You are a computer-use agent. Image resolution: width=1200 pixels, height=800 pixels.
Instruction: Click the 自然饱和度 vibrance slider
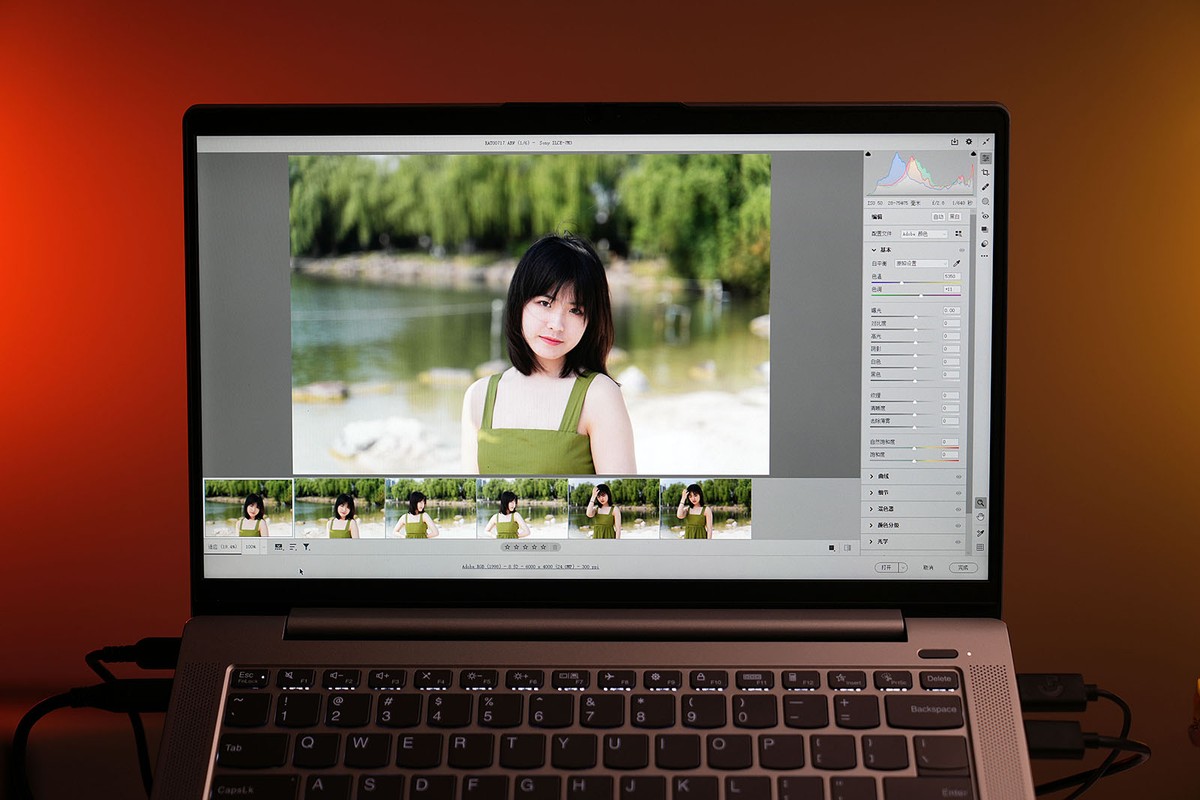click(914, 448)
